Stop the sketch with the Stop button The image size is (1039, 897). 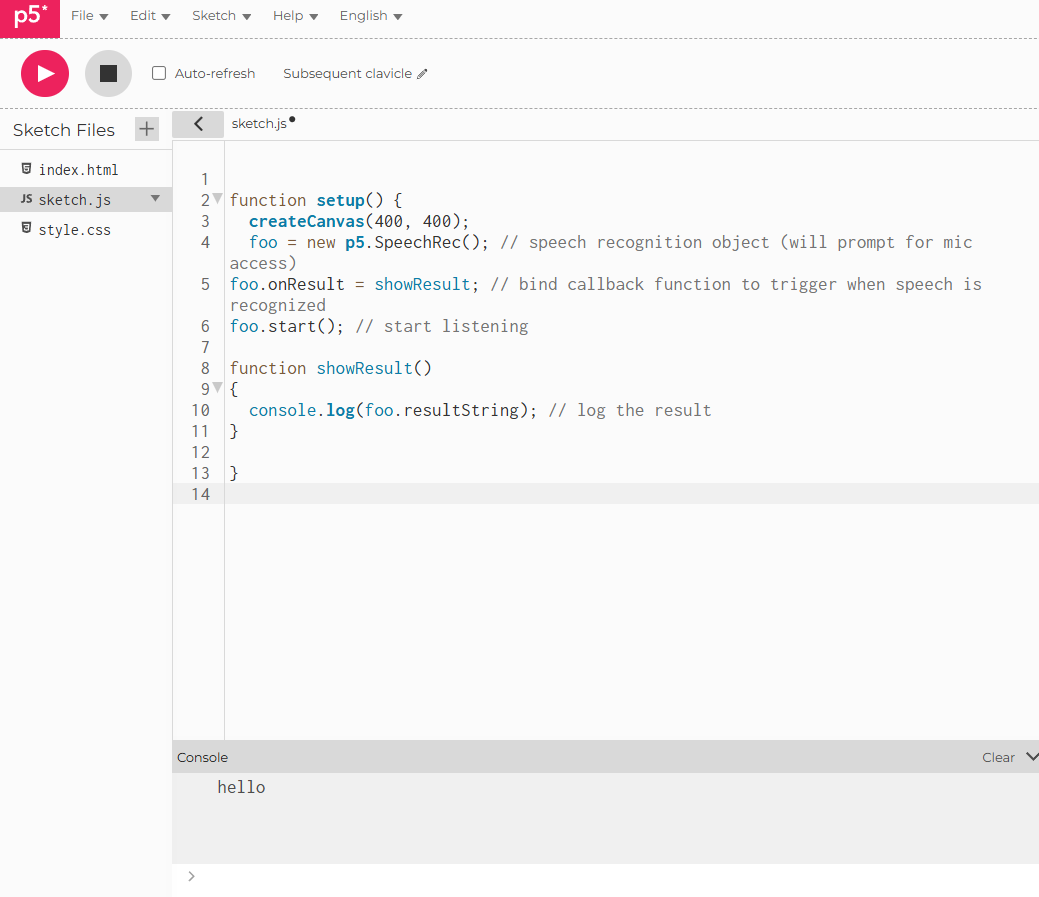tap(109, 74)
